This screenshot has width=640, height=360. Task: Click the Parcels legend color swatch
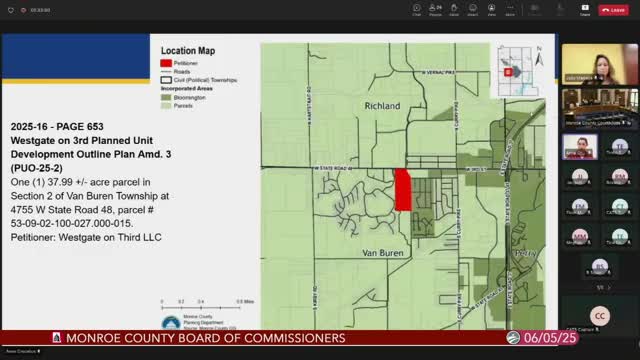click(x=166, y=106)
